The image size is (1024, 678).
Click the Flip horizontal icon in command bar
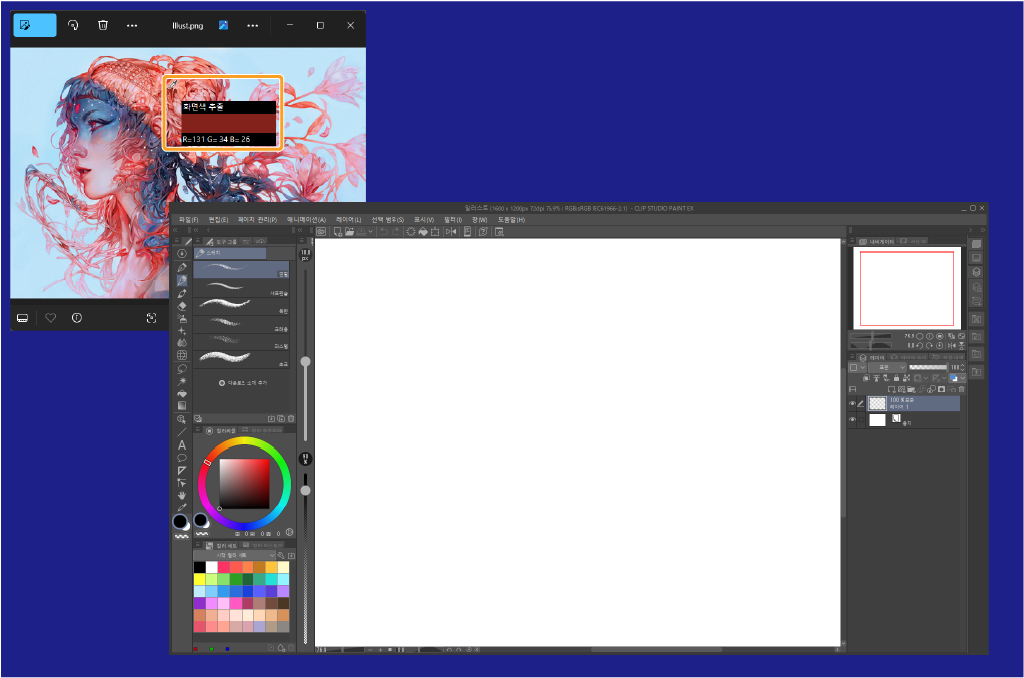point(451,231)
